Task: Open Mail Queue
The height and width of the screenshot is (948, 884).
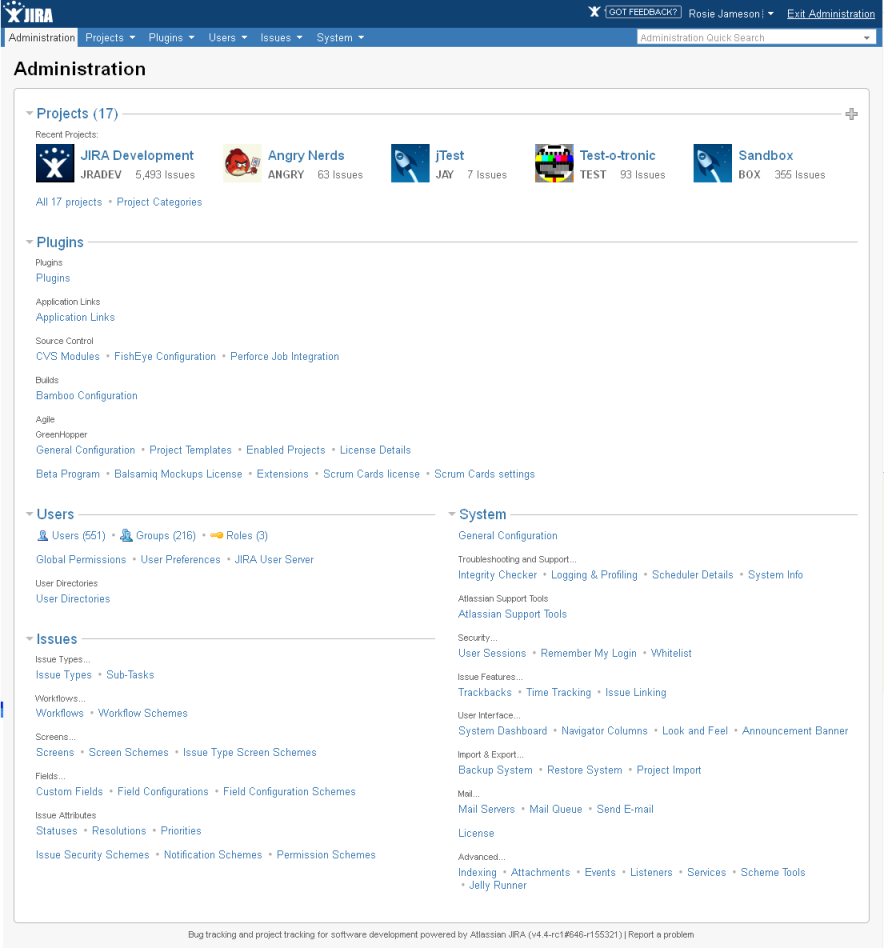Action: coord(556,809)
